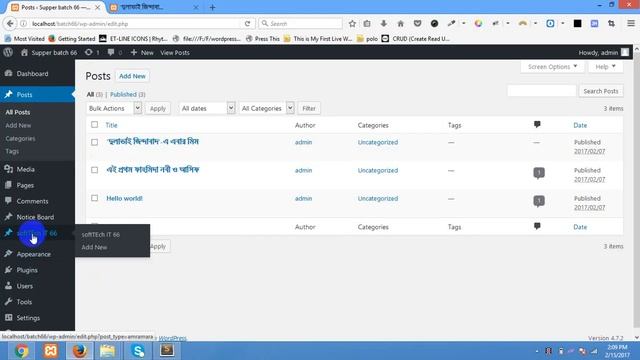Screen dimensions: 640x360
Task: Click View Posts in the admin bar
Action: (175, 53)
